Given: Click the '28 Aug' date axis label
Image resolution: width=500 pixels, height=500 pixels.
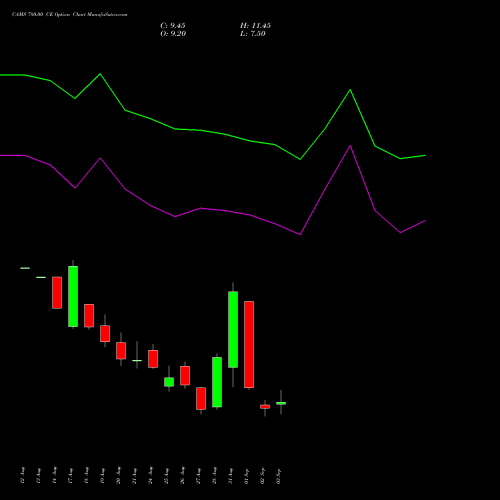Looking at the screenshot, I should [x=215, y=476].
